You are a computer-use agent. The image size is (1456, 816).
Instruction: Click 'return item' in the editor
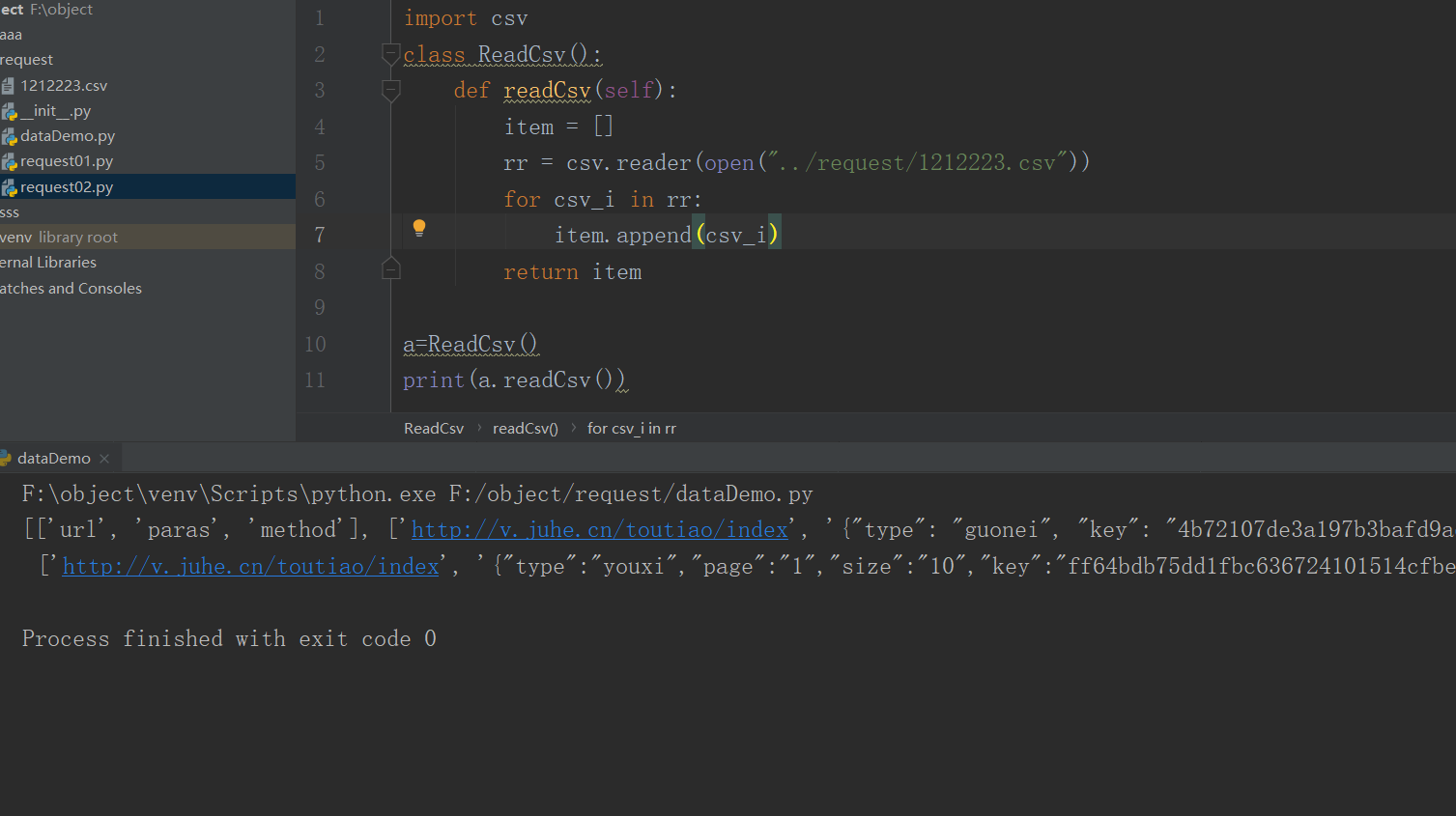click(572, 272)
